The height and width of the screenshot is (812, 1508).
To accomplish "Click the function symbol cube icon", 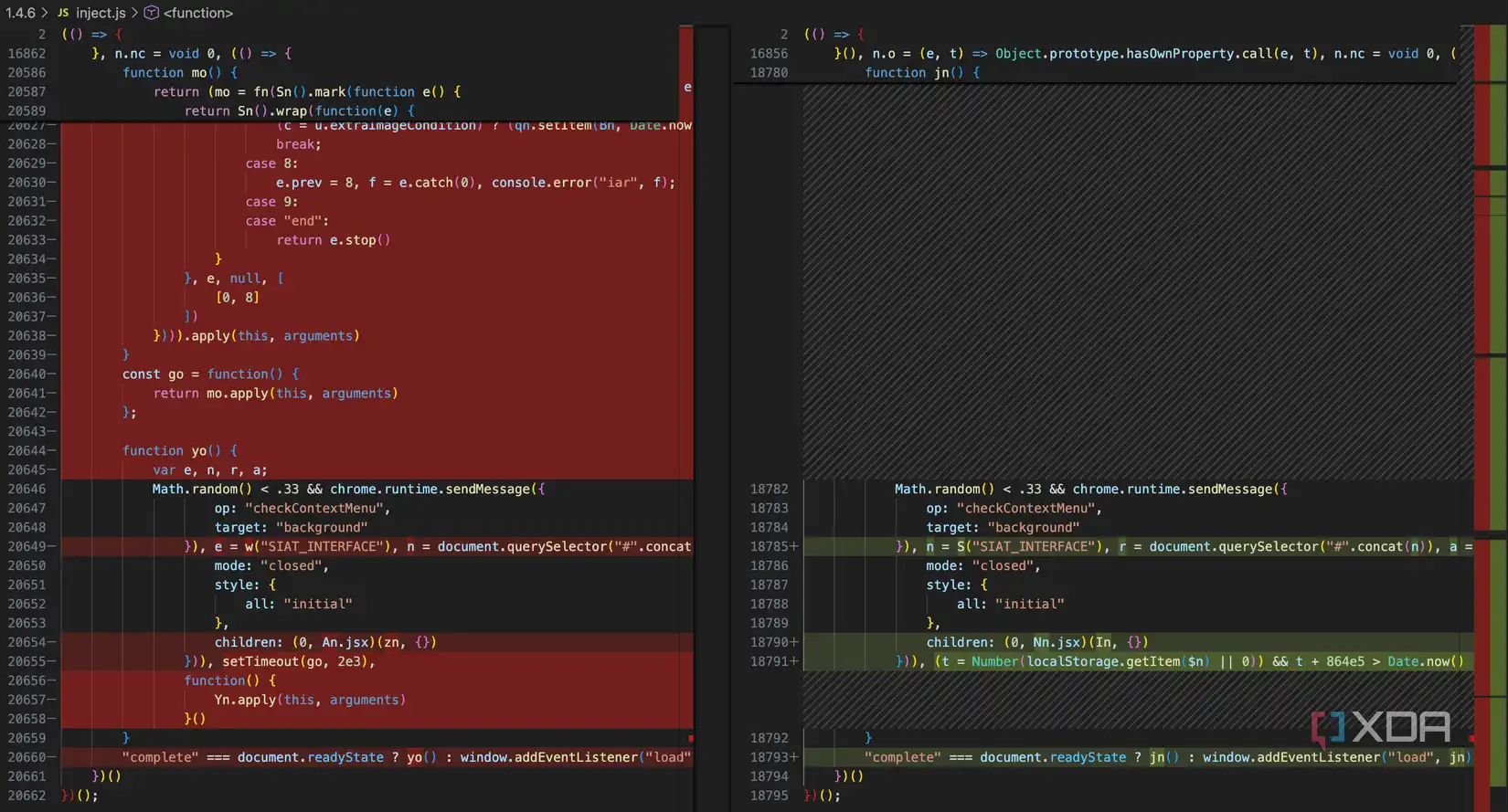I will [x=152, y=13].
